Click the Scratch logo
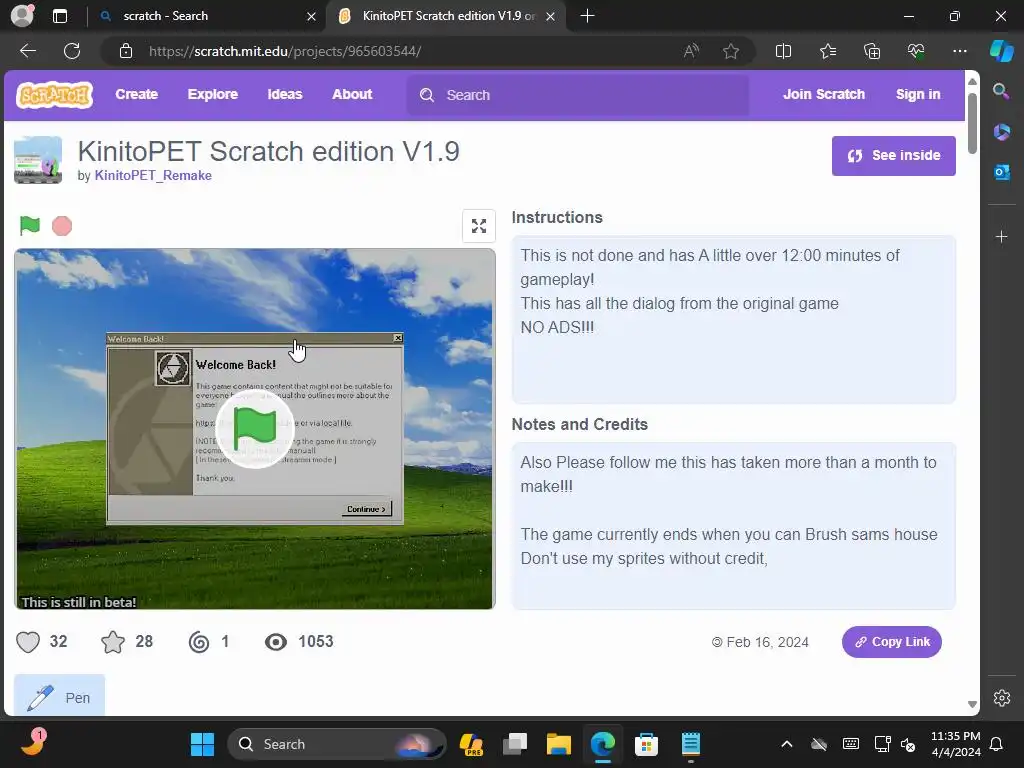The width and height of the screenshot is (1024, 768). click(54, 95)
